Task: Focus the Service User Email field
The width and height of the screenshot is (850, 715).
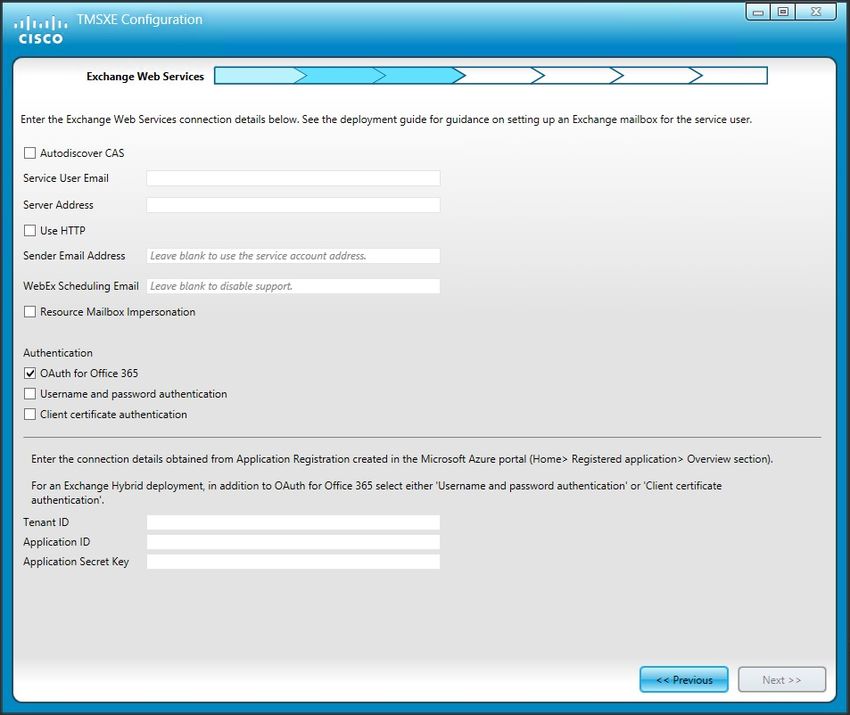Action: [x=293, y=178]
